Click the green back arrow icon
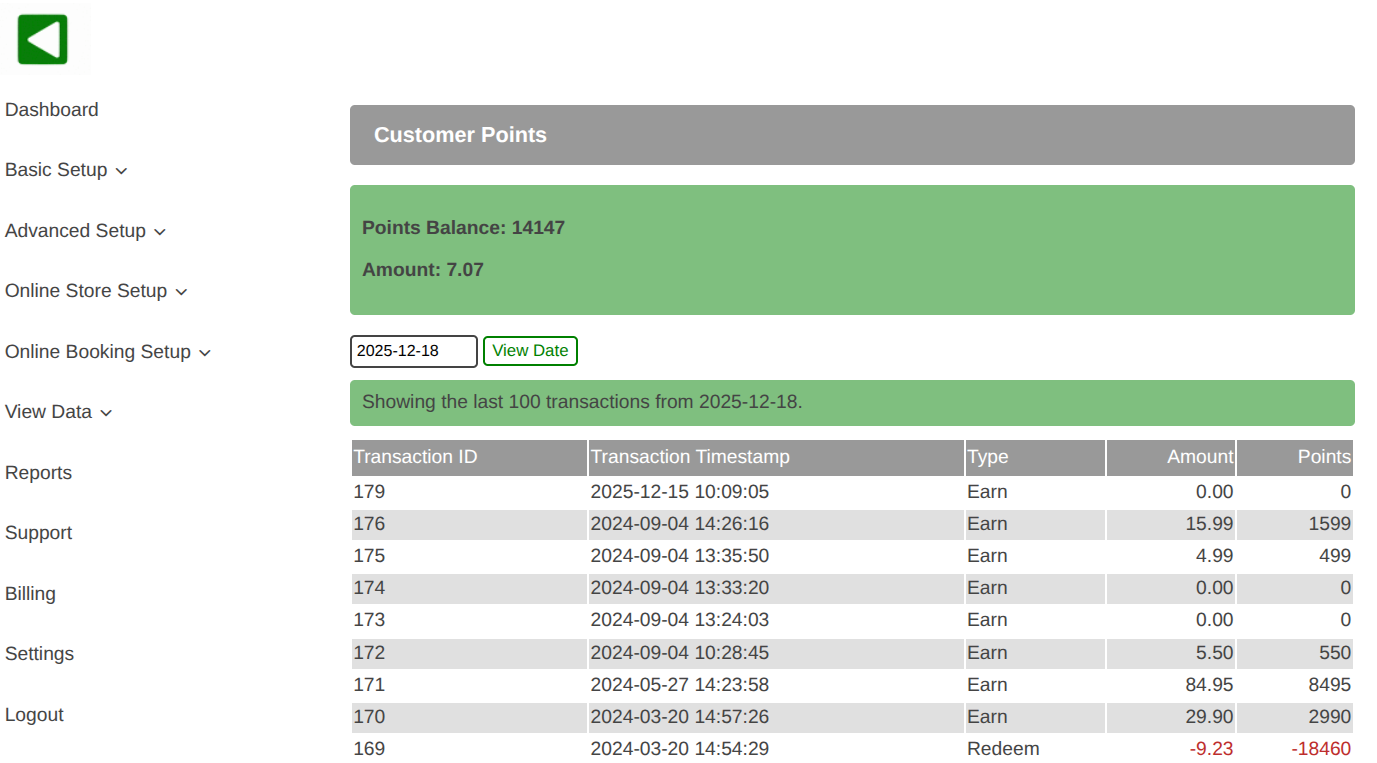The image size is (1377, 763). [42, 40]
